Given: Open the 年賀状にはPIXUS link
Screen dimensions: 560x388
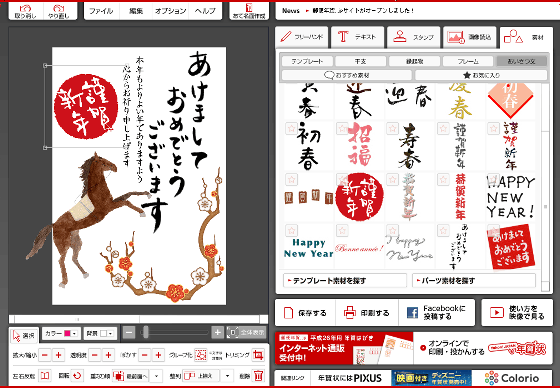Looking at the screenshot, I should pyautogui.click(x=350, y=378).
